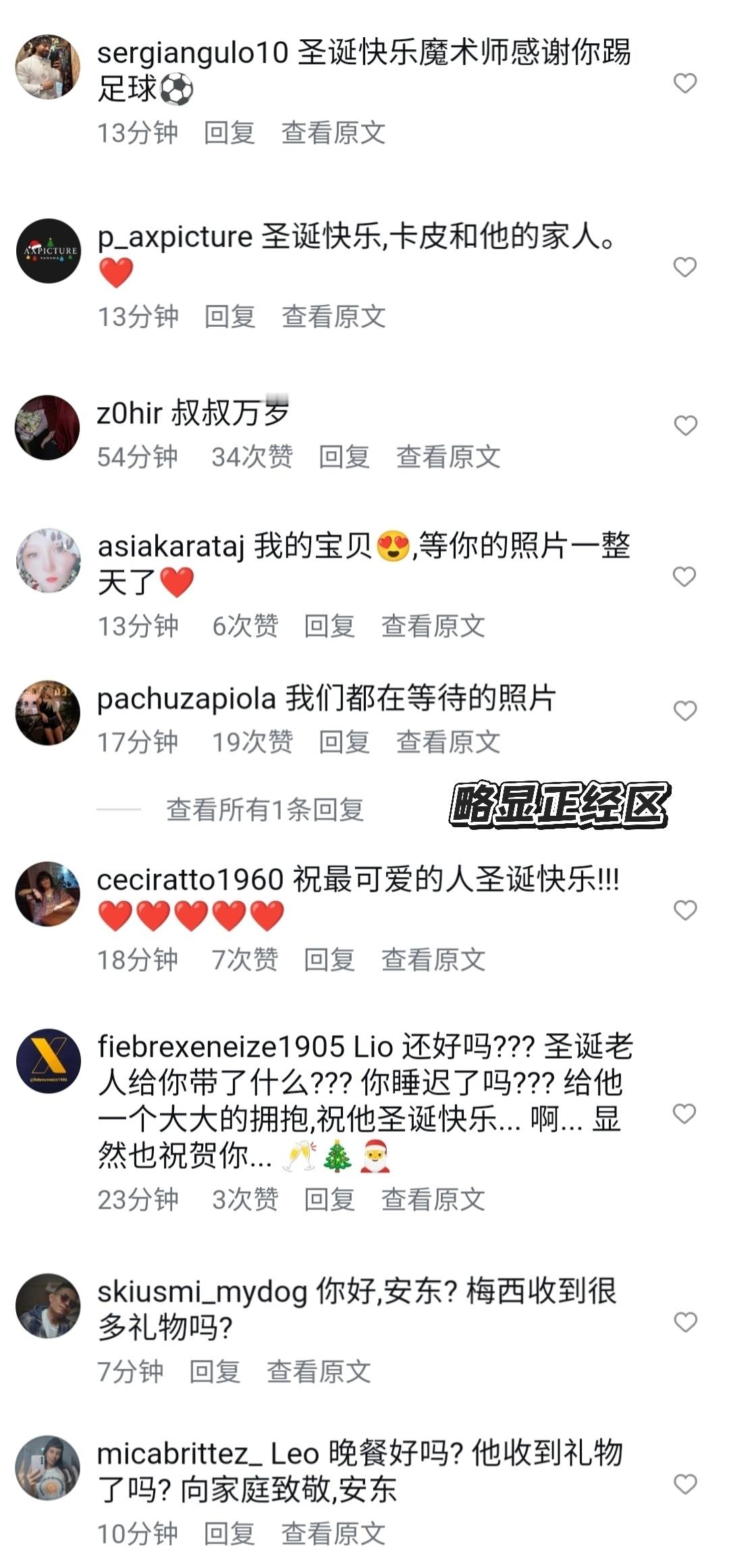This screenshot has width=729, height=1568.
Task: Open 34次赞 likes list on z0hir's comment
Action: pyautogui.click(x=252, y=456)
